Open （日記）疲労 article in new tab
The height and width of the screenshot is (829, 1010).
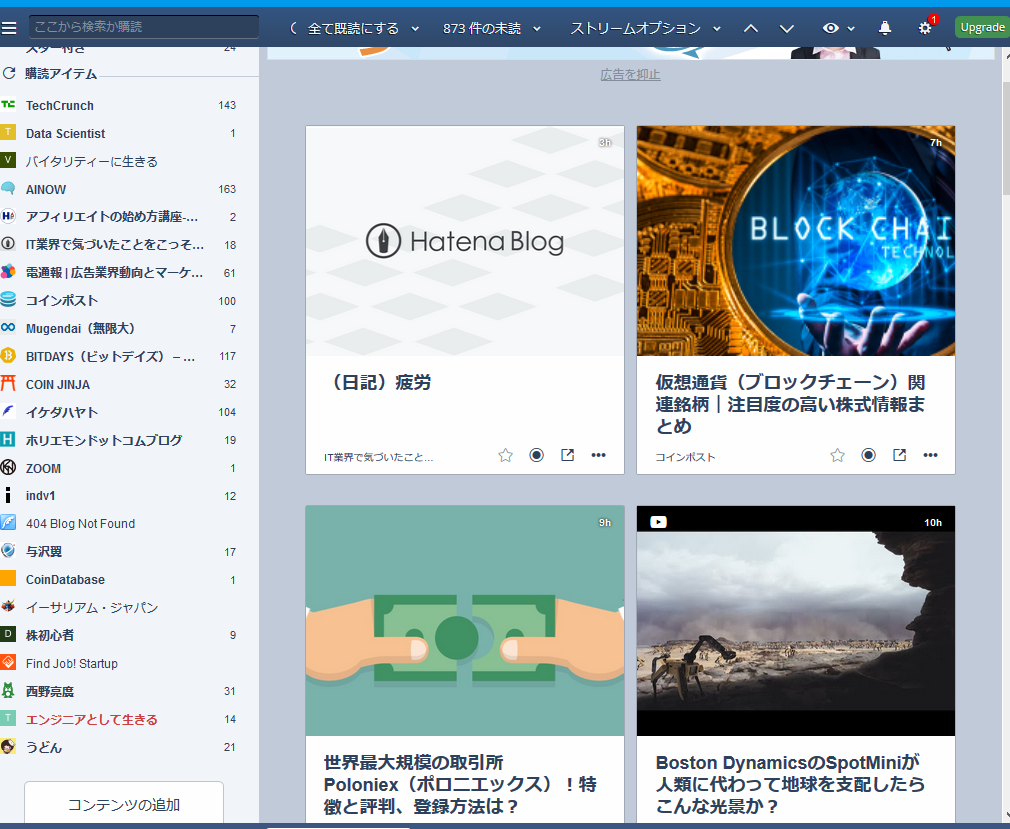pyautogui.click(x=567, y=455)
